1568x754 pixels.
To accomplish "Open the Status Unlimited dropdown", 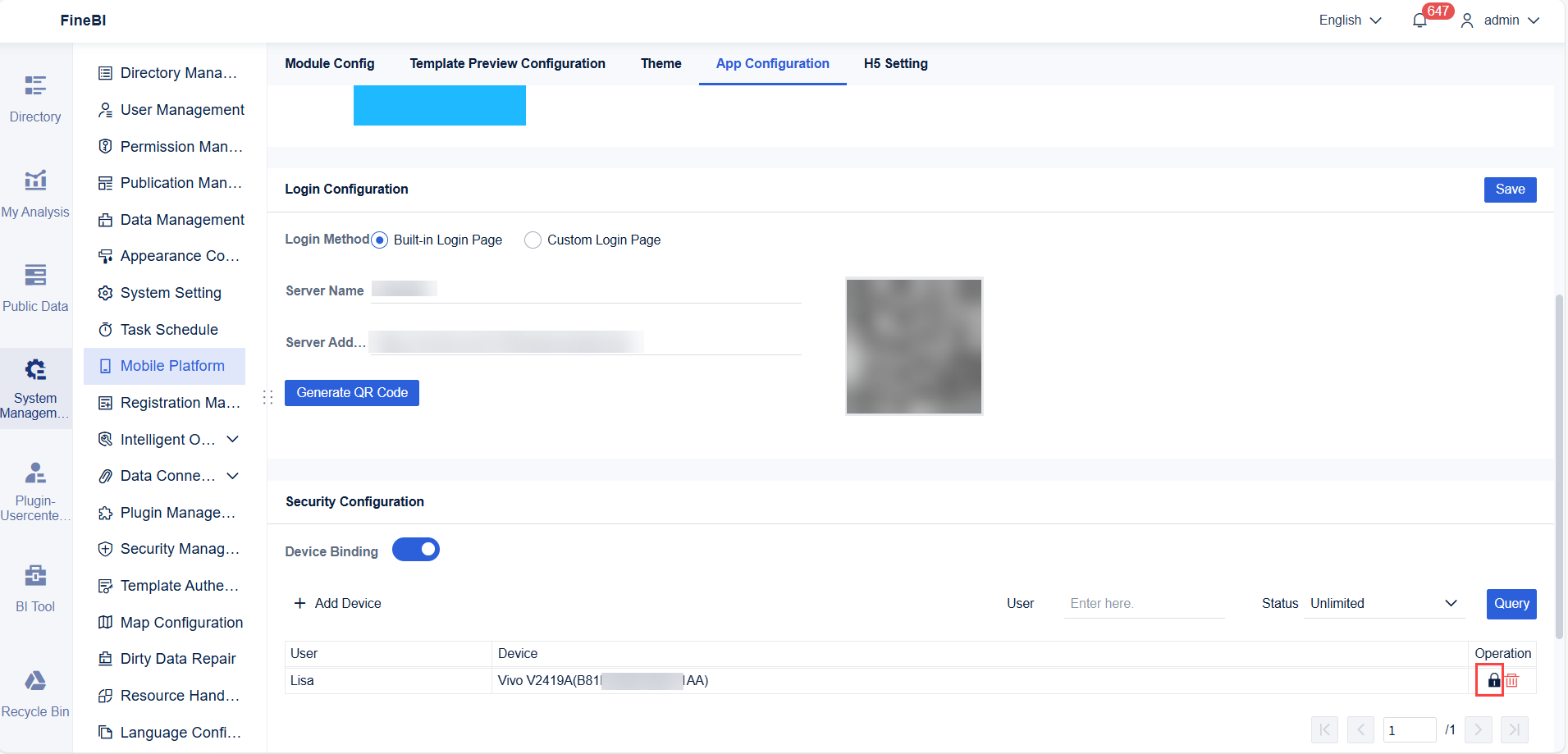I will click(x=1384, y=604).
